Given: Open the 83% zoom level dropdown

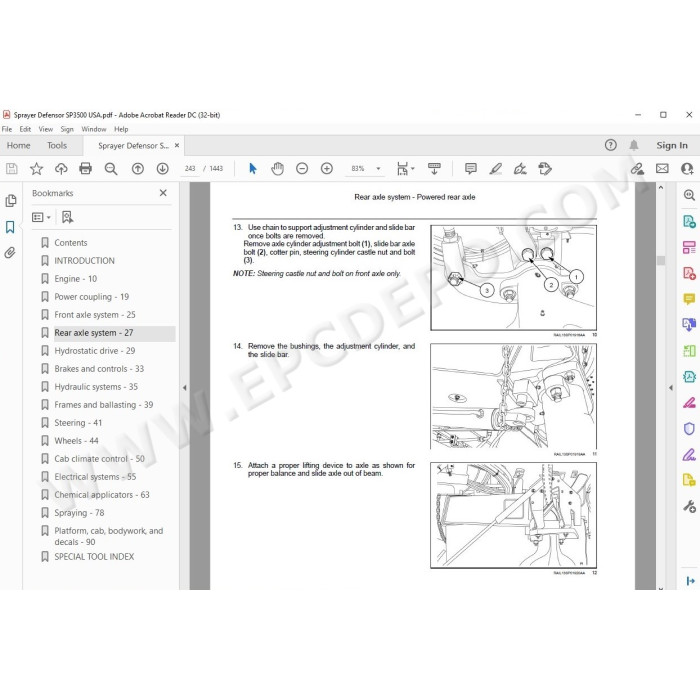Looking at the screenshot, I should (378, 169).
